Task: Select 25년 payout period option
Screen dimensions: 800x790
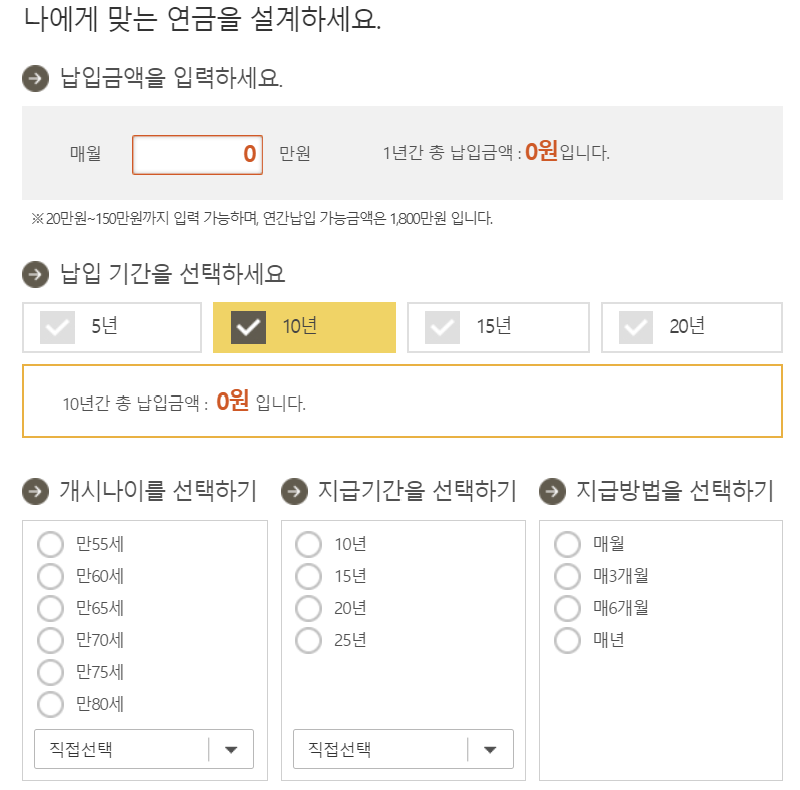Action: (x=309, y=640)
